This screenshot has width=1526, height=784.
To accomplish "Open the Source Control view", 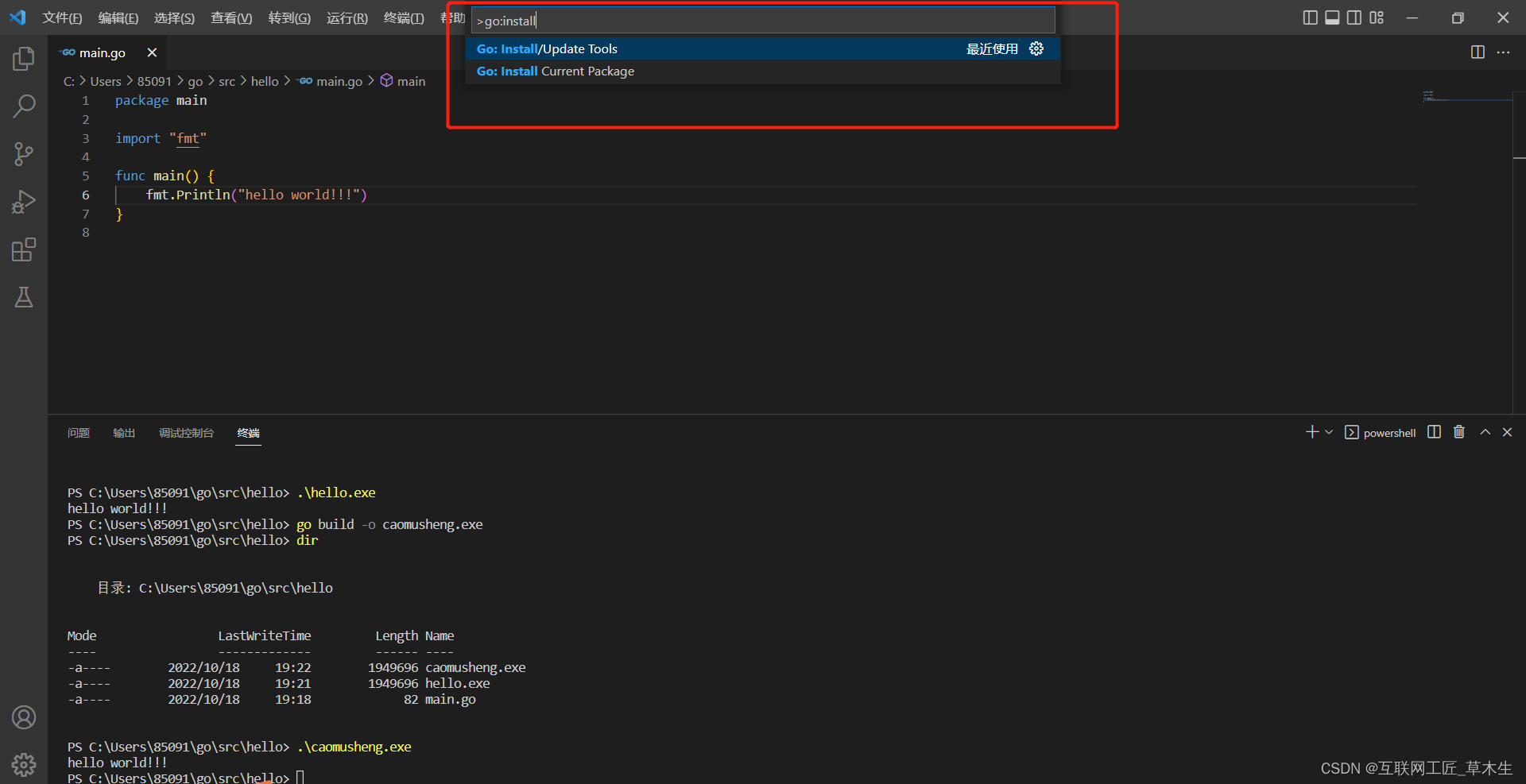I will (24, 153).
